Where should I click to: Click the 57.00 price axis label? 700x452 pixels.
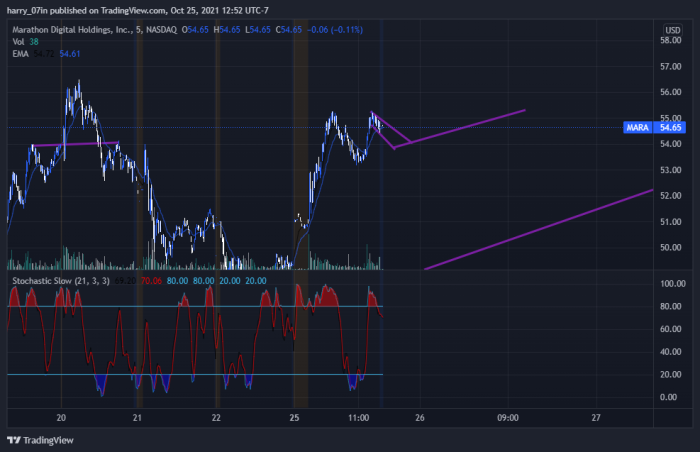point(671,67)
